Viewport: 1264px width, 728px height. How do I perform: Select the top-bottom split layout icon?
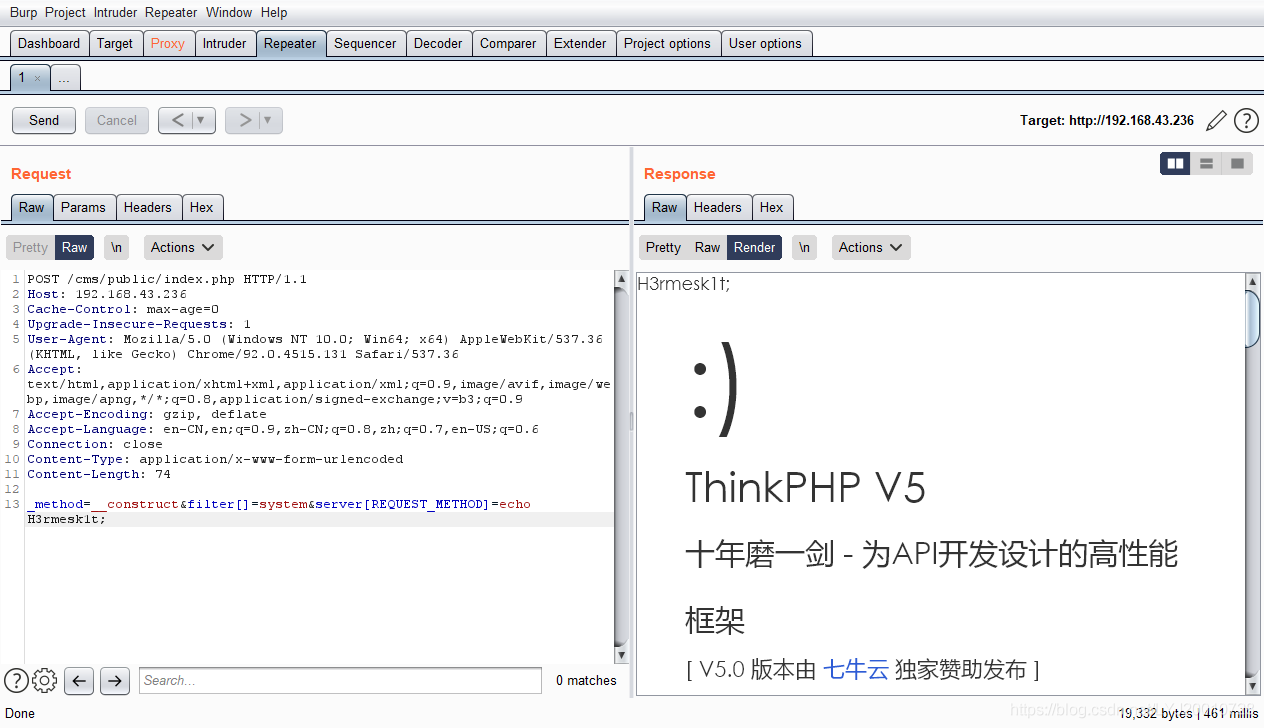[x=1206, y=163]
